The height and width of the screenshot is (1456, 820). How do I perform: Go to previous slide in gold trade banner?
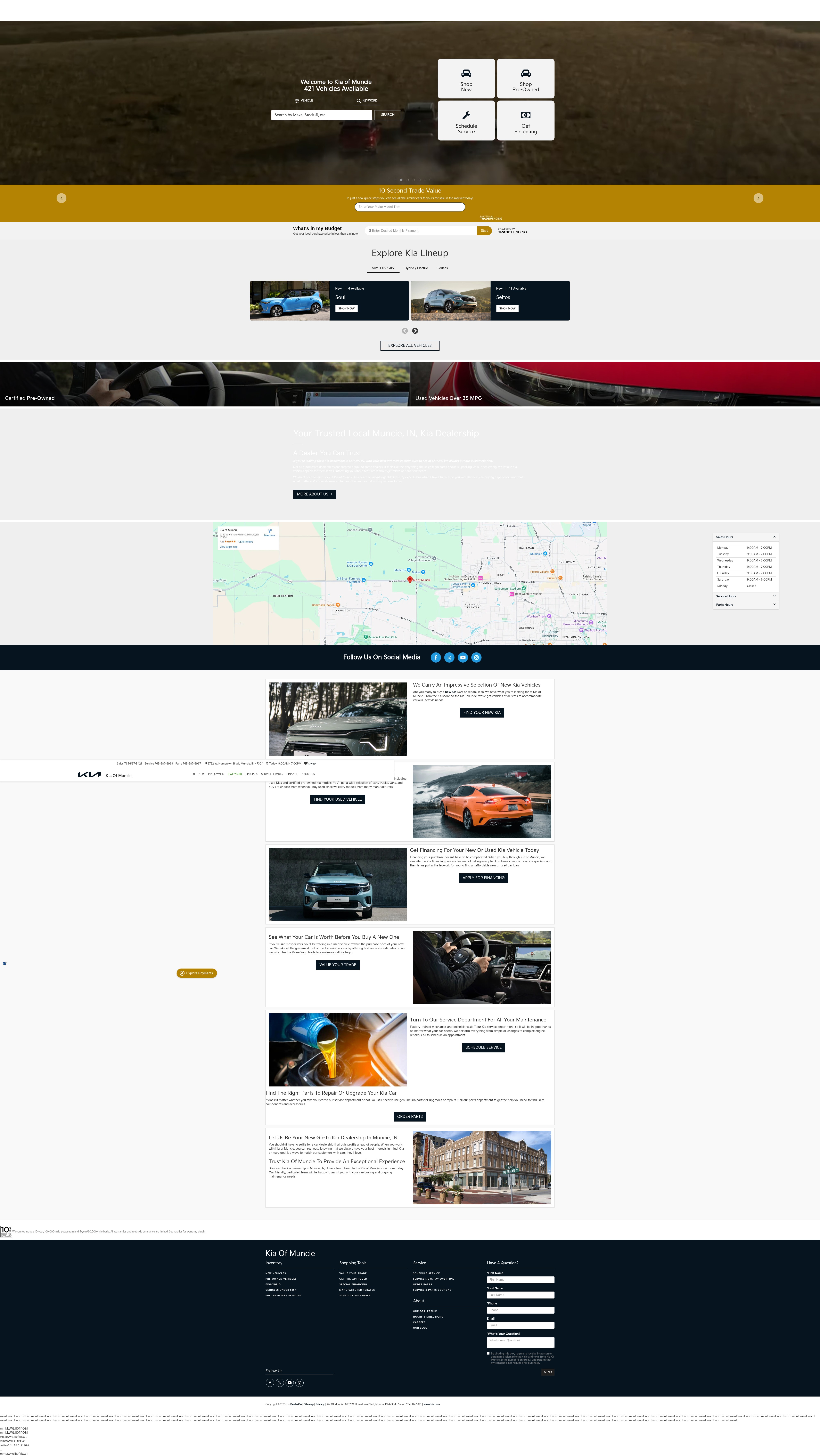pos(61,198)
